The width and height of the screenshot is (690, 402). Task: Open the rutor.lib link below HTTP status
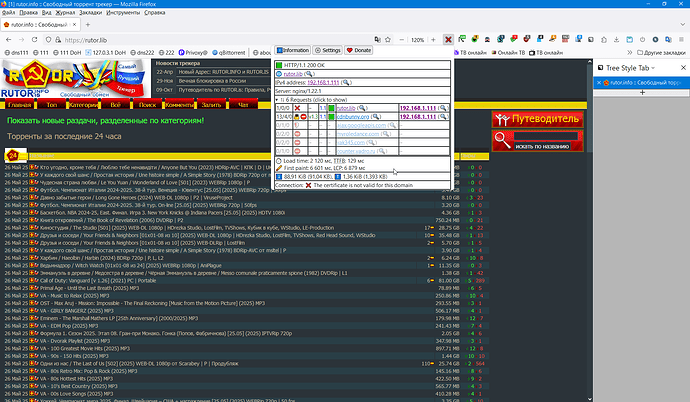pyautogui.click(x=293, y=74)
